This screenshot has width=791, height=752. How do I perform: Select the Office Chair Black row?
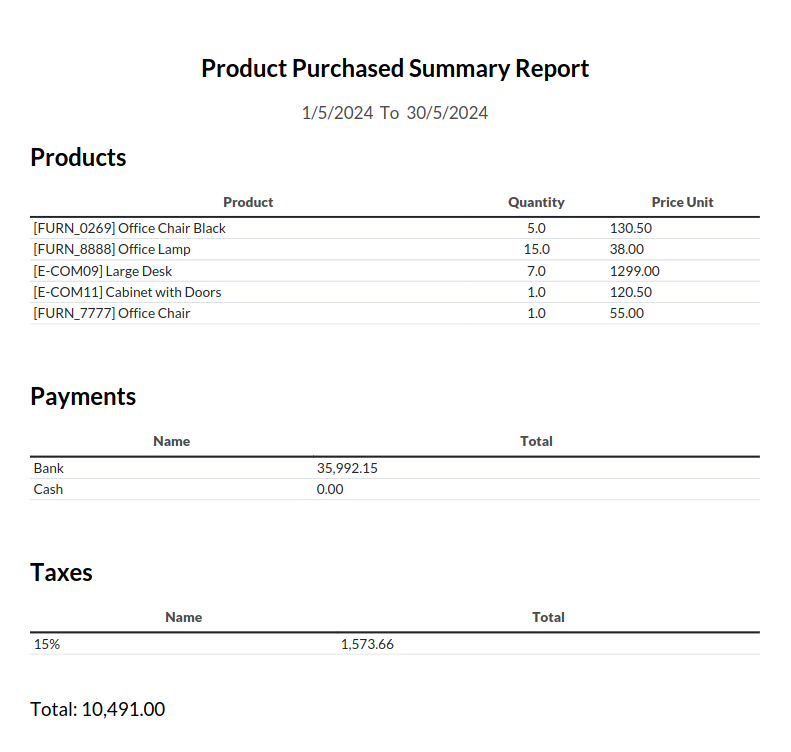[130, 228]
